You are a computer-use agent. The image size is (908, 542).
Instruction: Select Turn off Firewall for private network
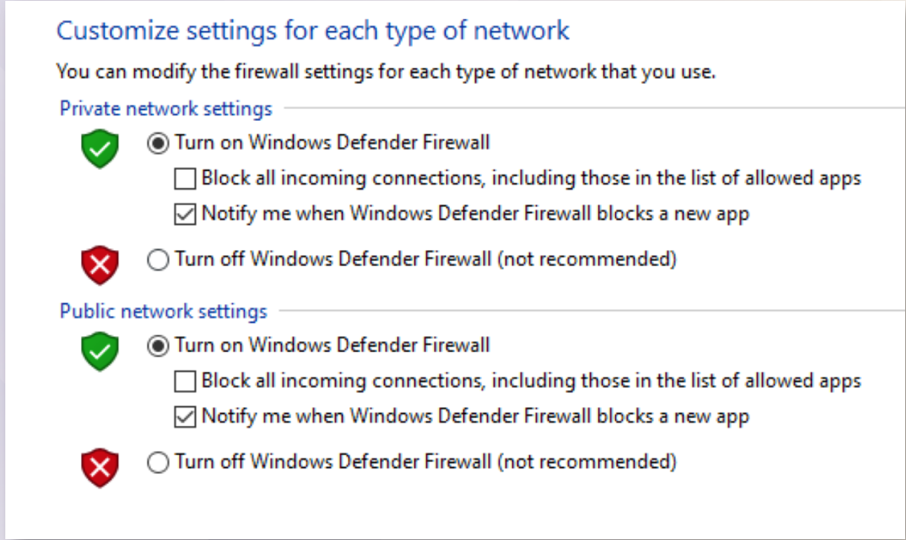(158, 259)
